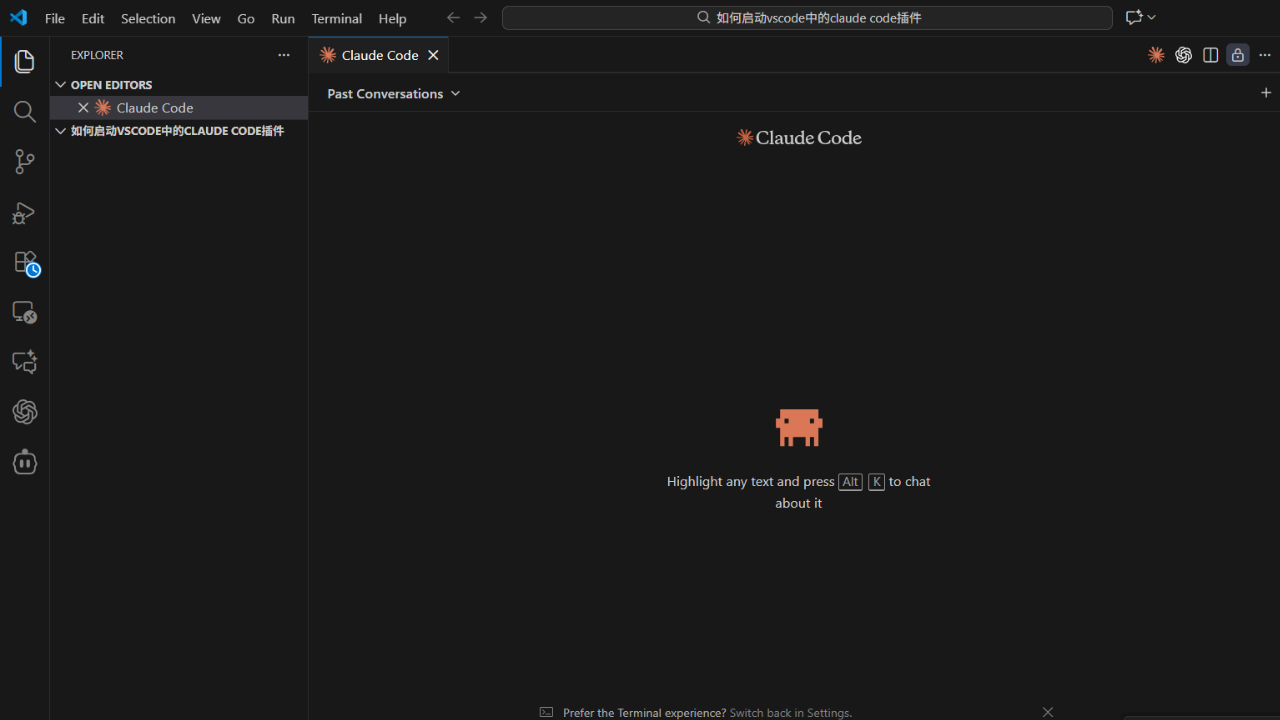Click the command center search box
The image size is (1280, 720).
(x=807, y=18)
